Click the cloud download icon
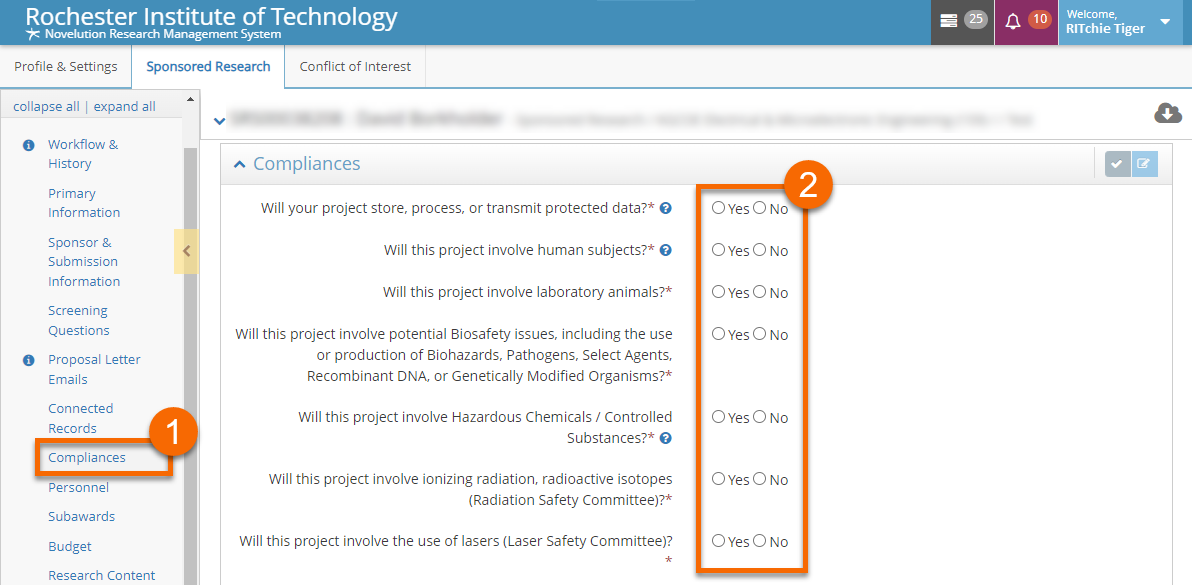The image size is (1192, 585). click(1167, 114)
